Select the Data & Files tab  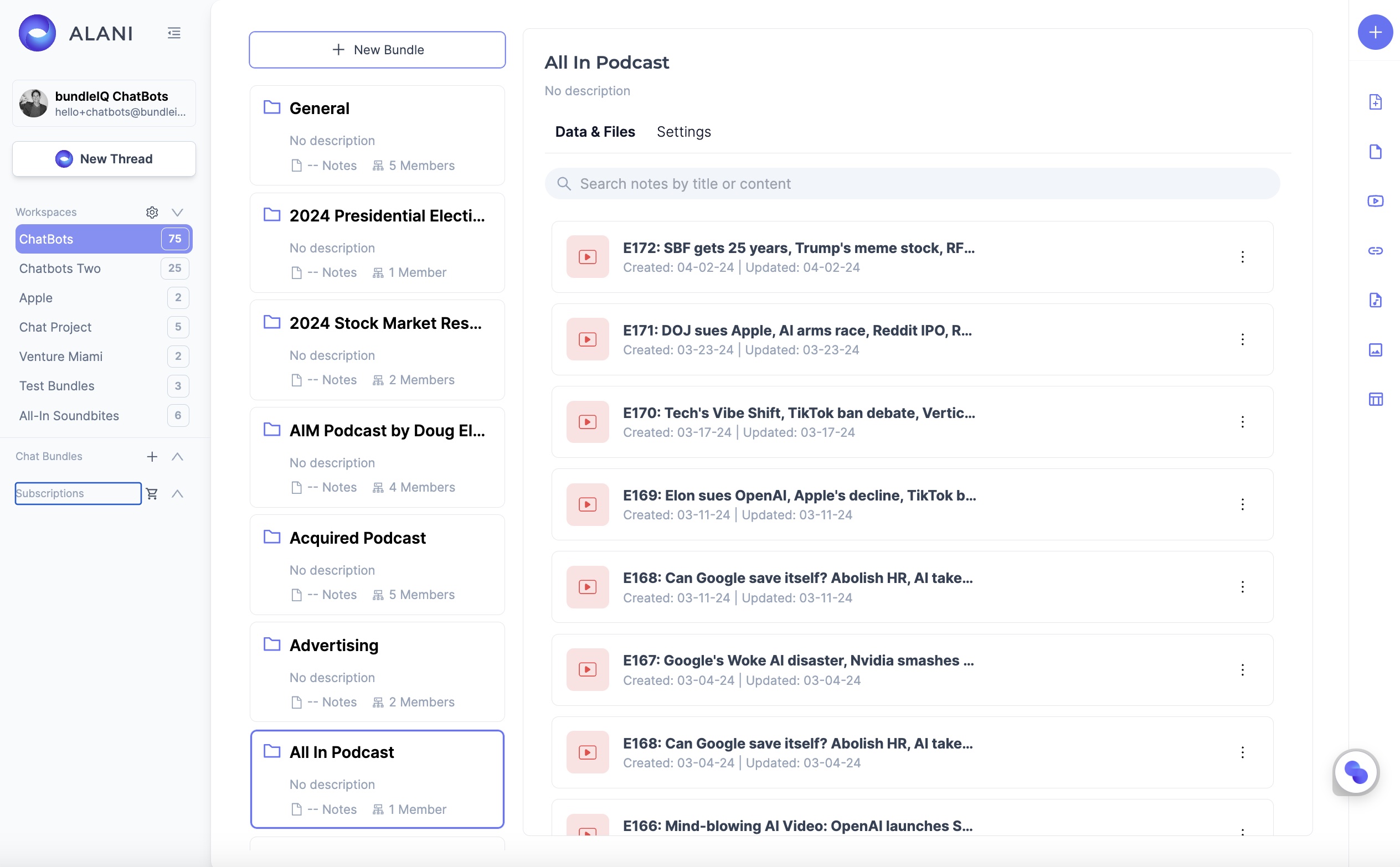[595, 132]
